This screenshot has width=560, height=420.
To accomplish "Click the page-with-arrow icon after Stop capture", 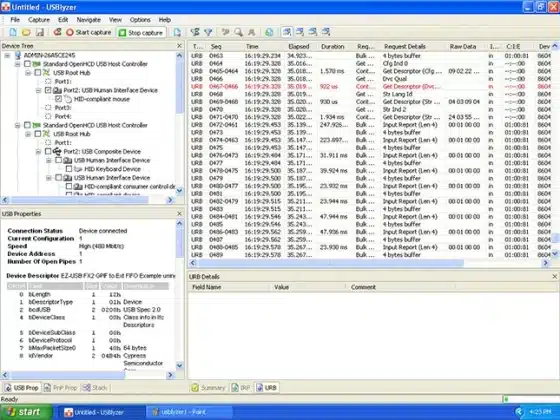I will (x=177, y=32).
